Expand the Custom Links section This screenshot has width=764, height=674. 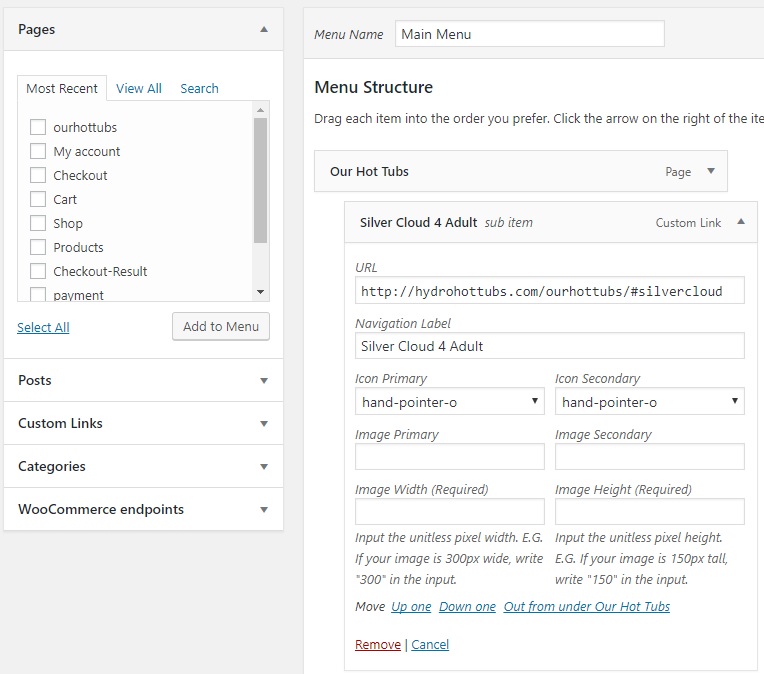[264, 424]
